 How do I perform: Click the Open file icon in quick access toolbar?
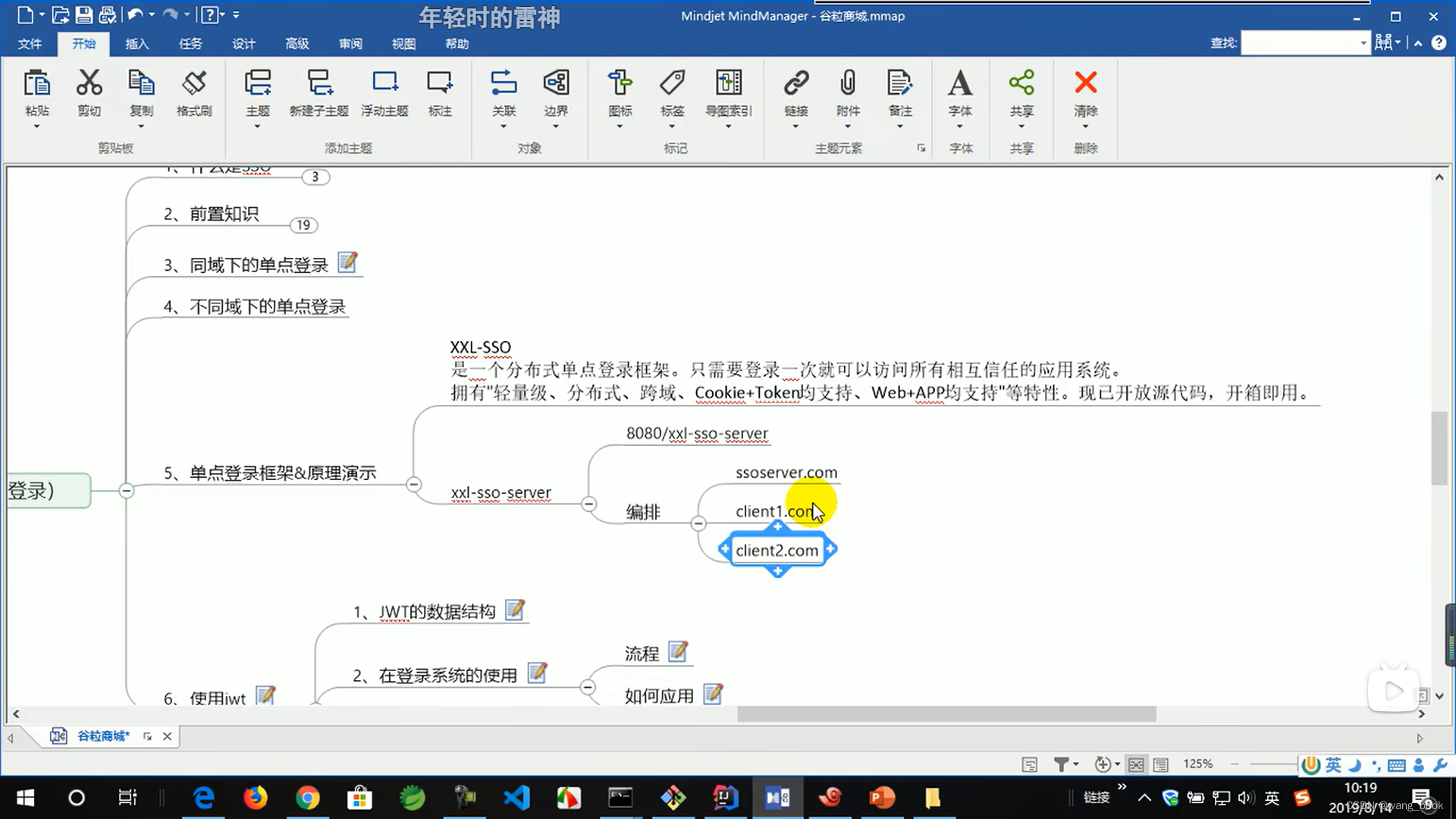pyautogui.click(x=61, y=14)
